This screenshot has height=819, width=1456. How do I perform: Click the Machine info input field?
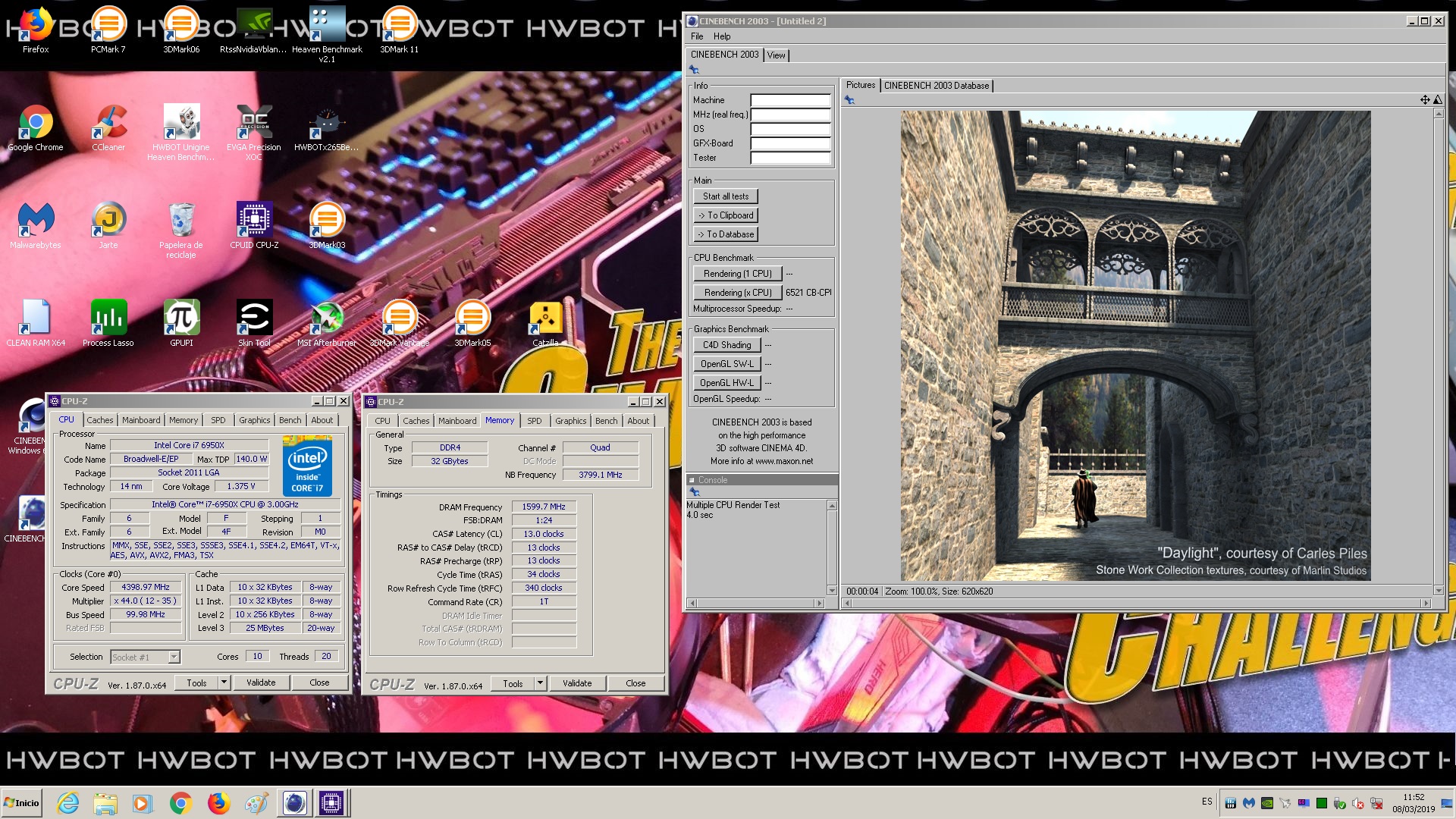click(790, 100)
